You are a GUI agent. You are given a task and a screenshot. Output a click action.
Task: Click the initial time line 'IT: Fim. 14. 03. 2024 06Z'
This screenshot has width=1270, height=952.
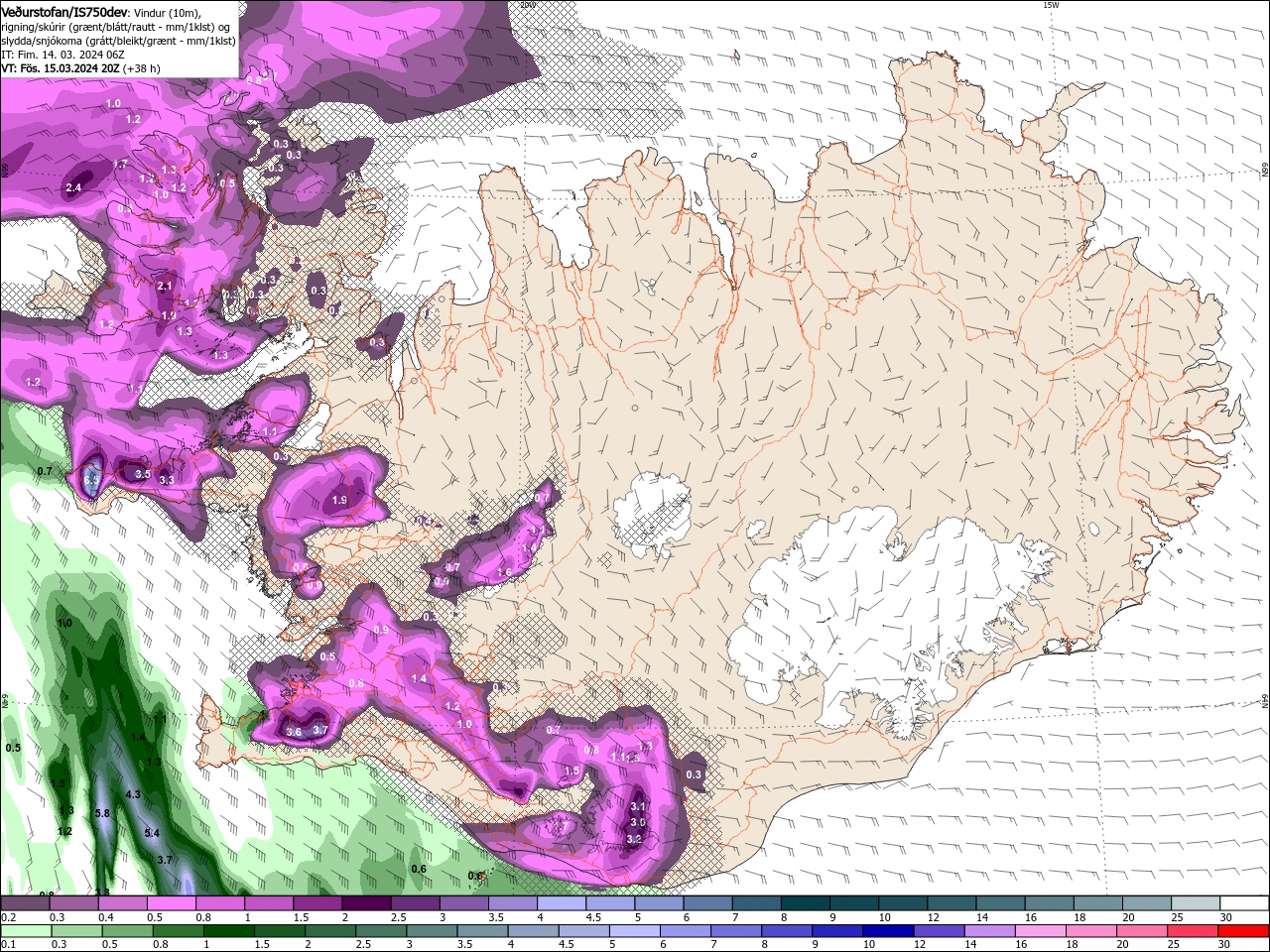(x=63, y=55)
